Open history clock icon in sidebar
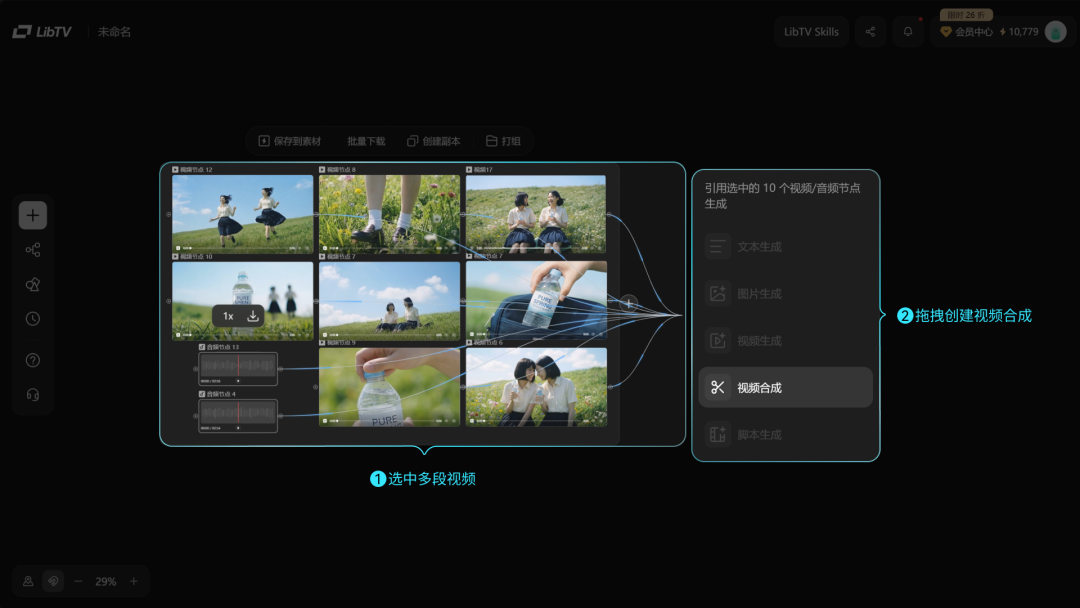 [x=33, y=319]
